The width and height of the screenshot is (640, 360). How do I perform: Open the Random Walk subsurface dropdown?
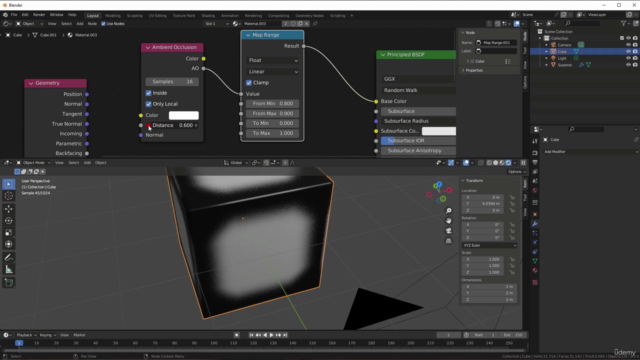[418, 90]
